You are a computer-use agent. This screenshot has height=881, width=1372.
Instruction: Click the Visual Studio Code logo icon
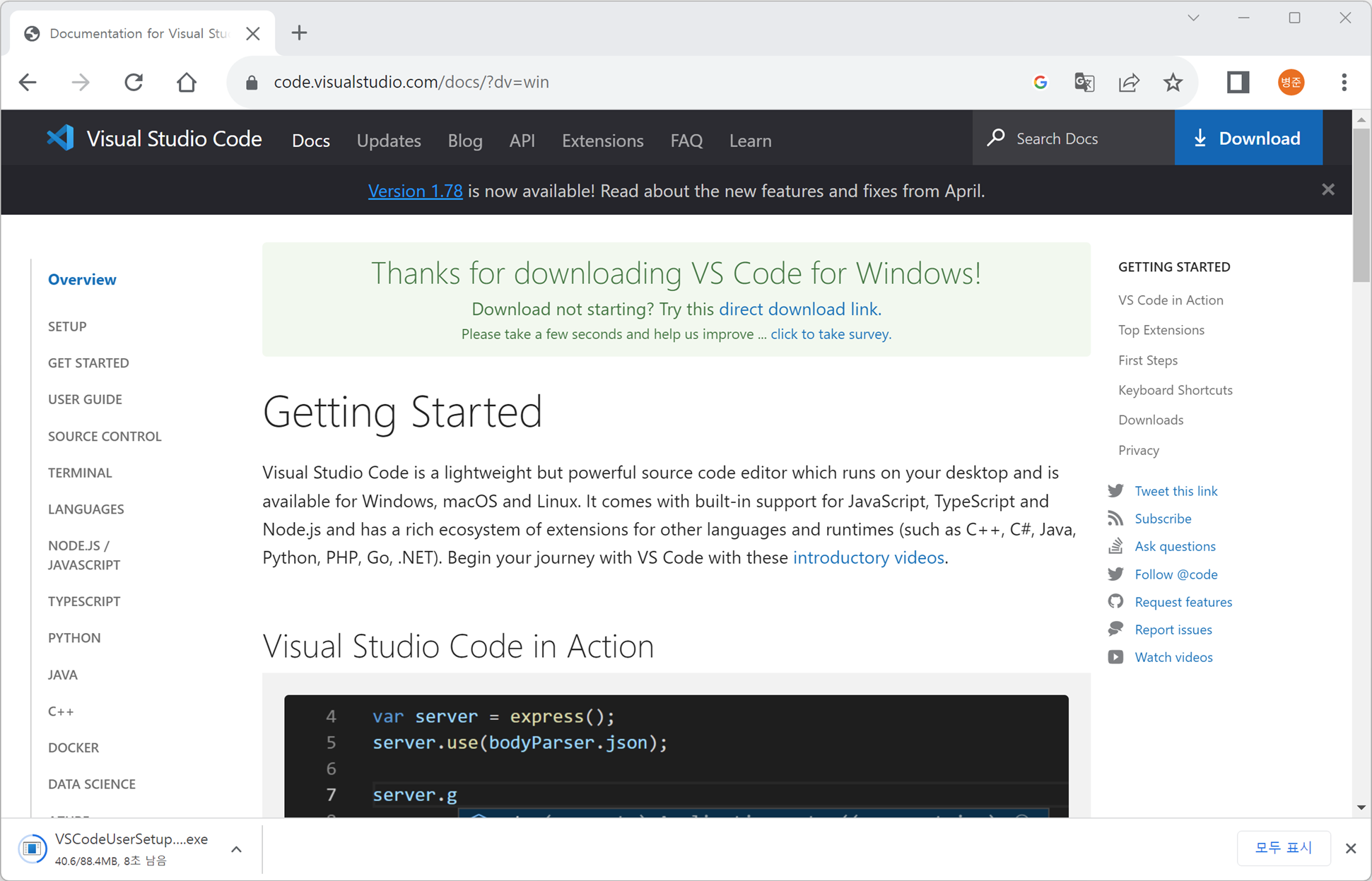[60, 138]
